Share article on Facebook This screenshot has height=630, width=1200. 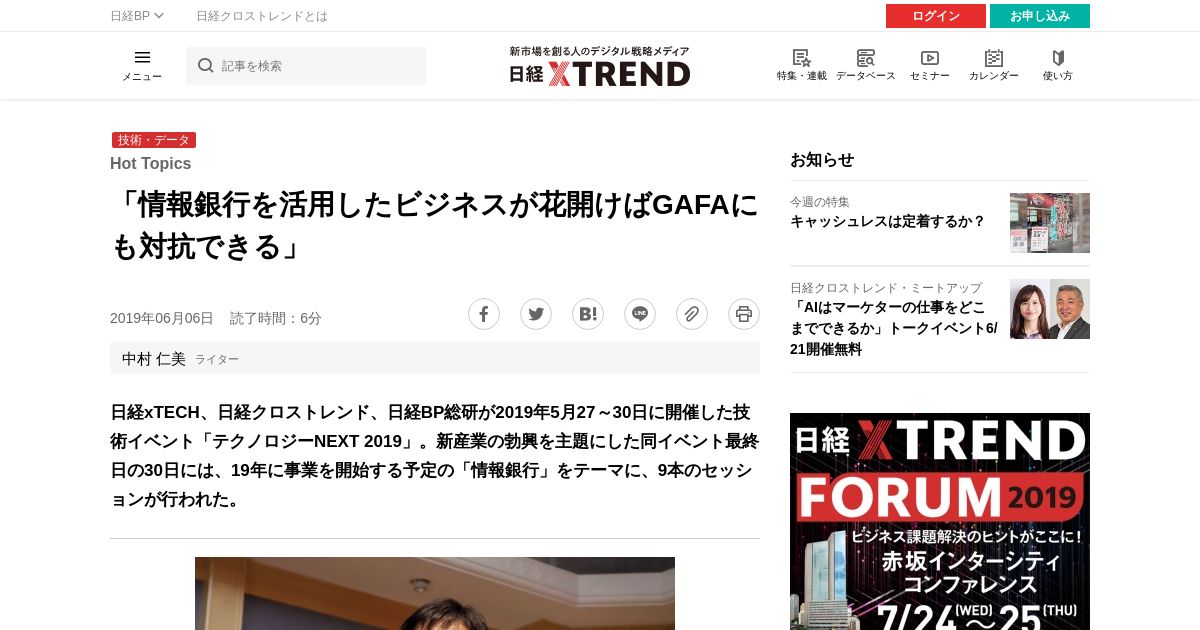click(484, 314)
